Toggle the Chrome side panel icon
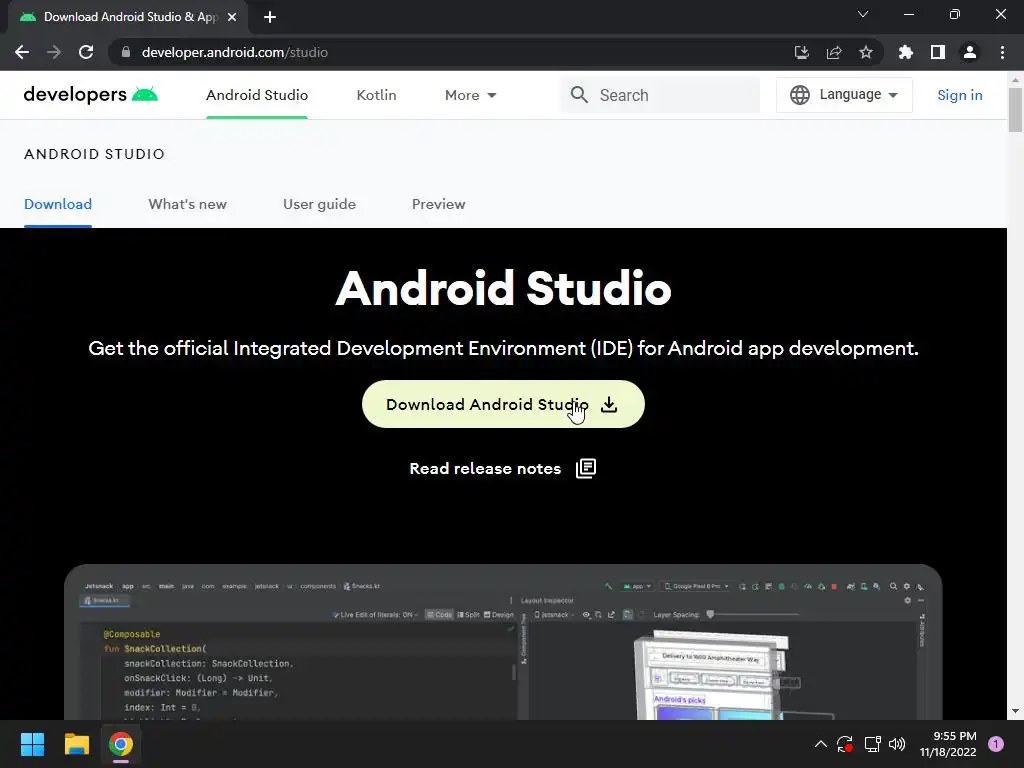The width and height of the screenshot is (1024, 768). (938, 52)
